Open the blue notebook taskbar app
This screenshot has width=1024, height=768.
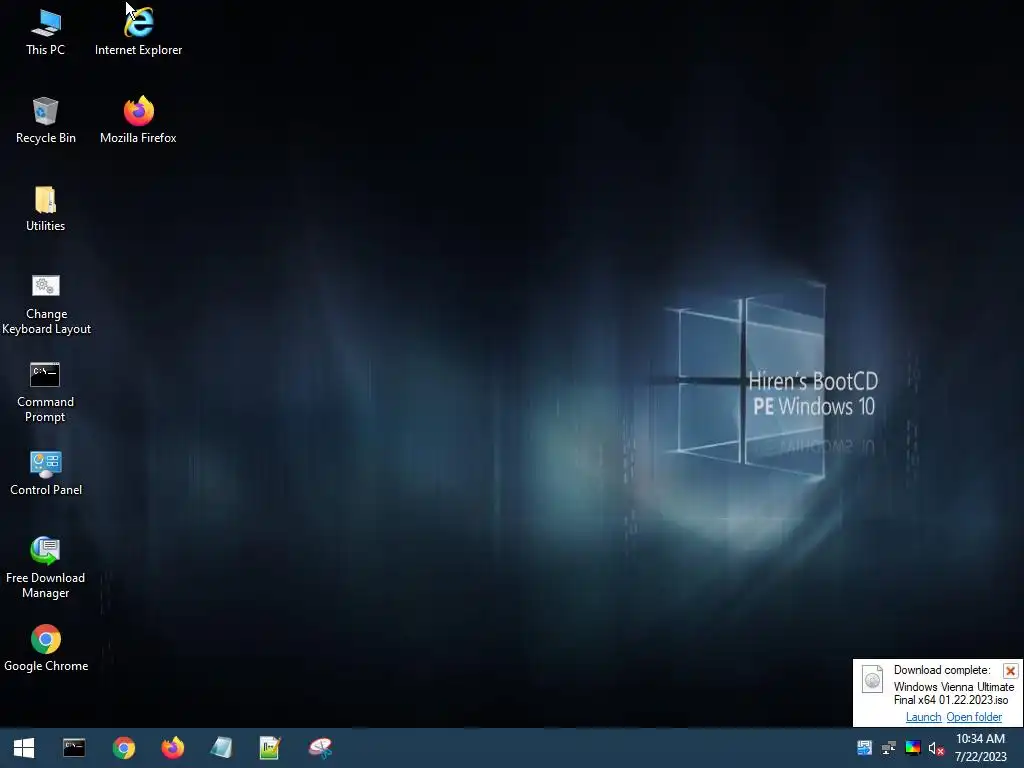pos(221,748)
